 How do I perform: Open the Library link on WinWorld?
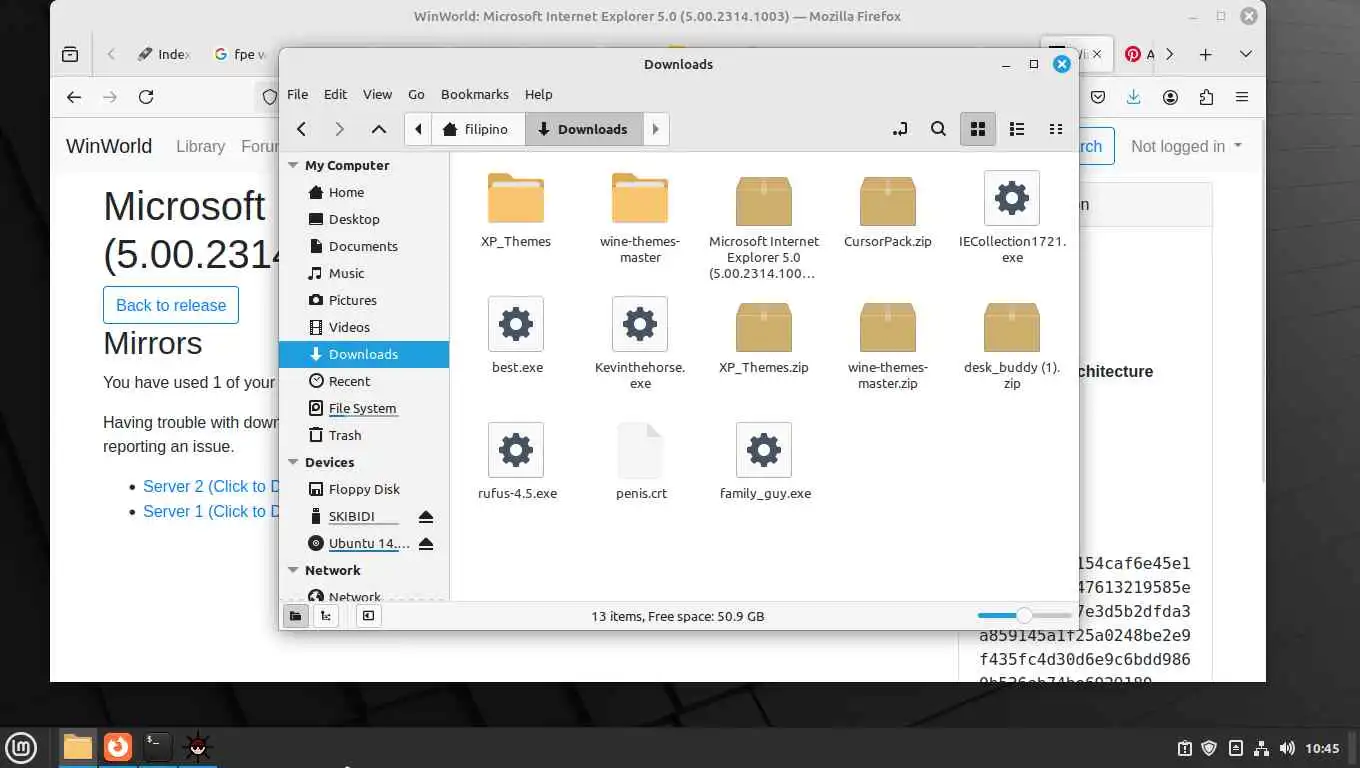pos(200,146)
